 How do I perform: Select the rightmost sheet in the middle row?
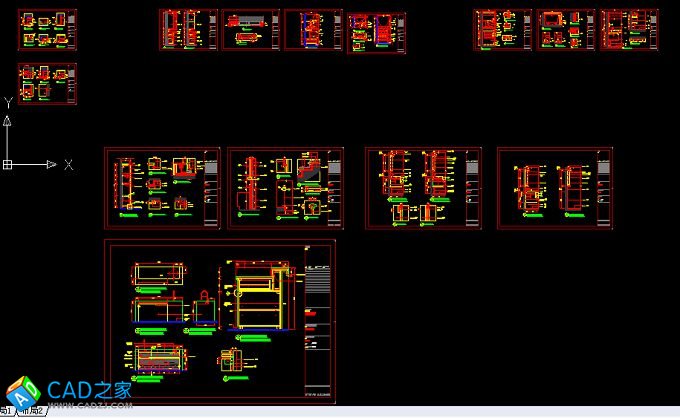[x=555, y=189]
